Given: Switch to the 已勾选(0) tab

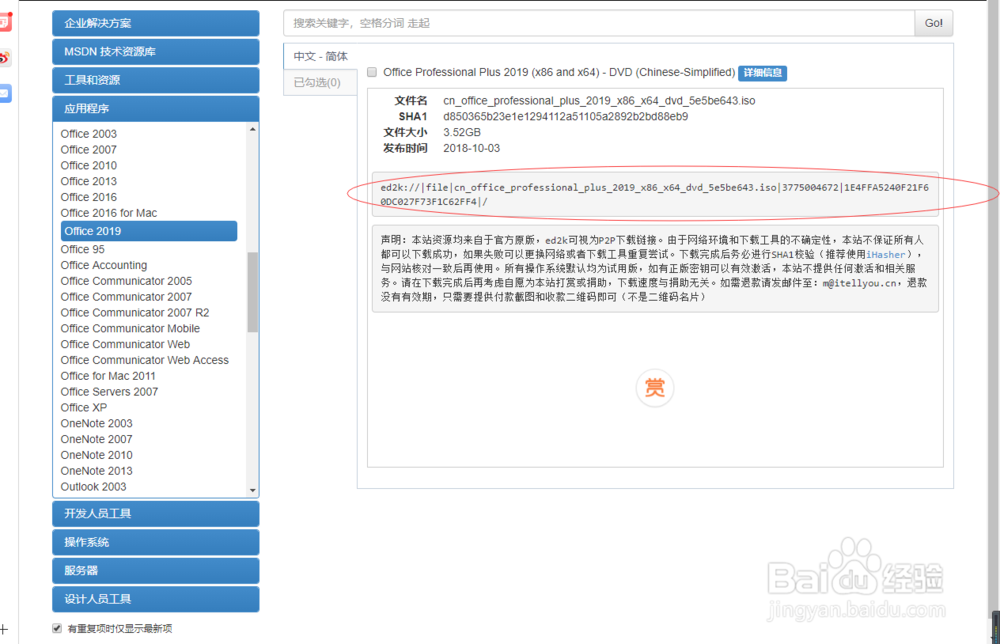Looking at the screenshot, I should tap(320, 82).
